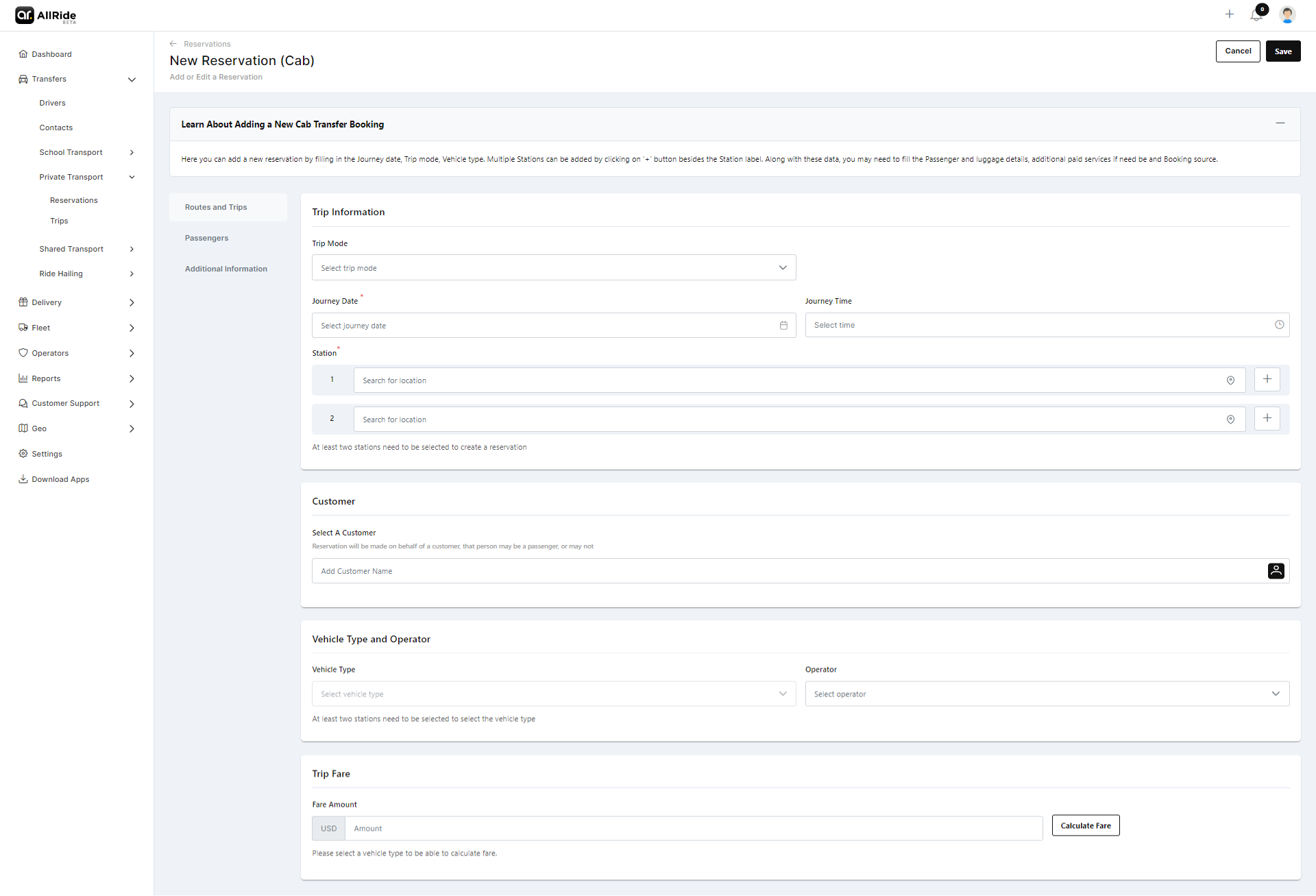Add station after station 1

tap(1267, 379)
